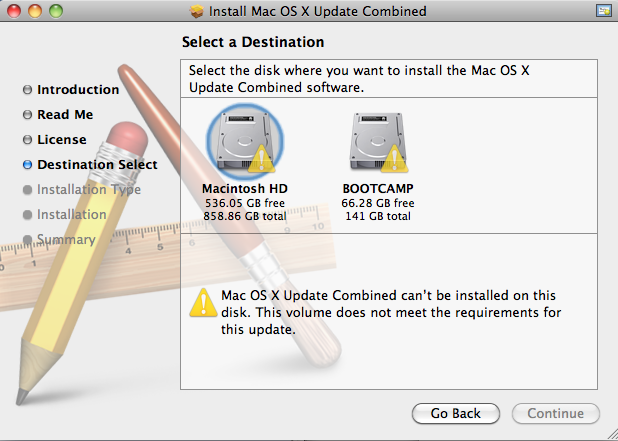Select the BOOTCAMP drive icon
The image size is (618, 441).
(376, 141)
